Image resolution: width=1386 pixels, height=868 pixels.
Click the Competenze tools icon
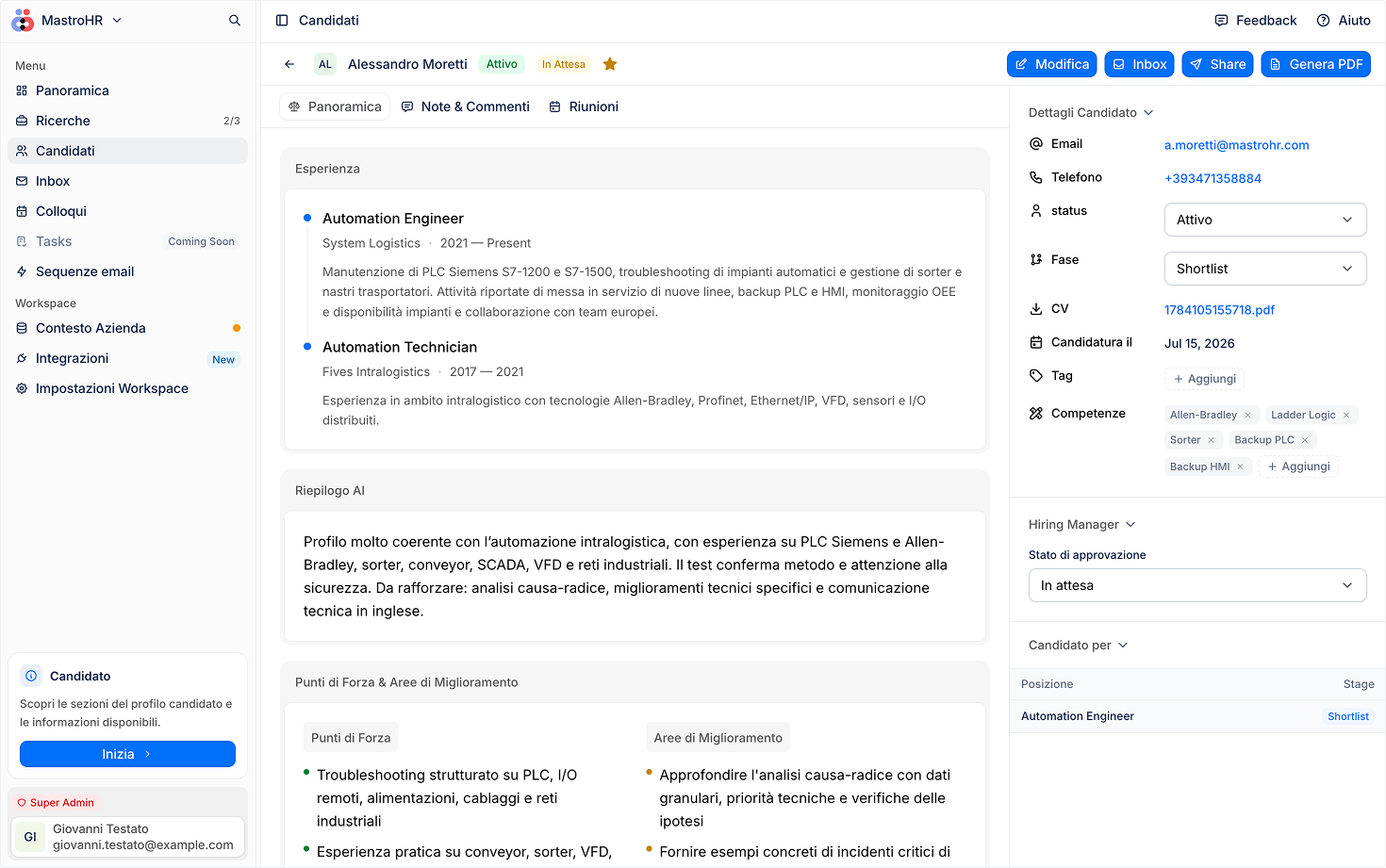coord(1036,414)
